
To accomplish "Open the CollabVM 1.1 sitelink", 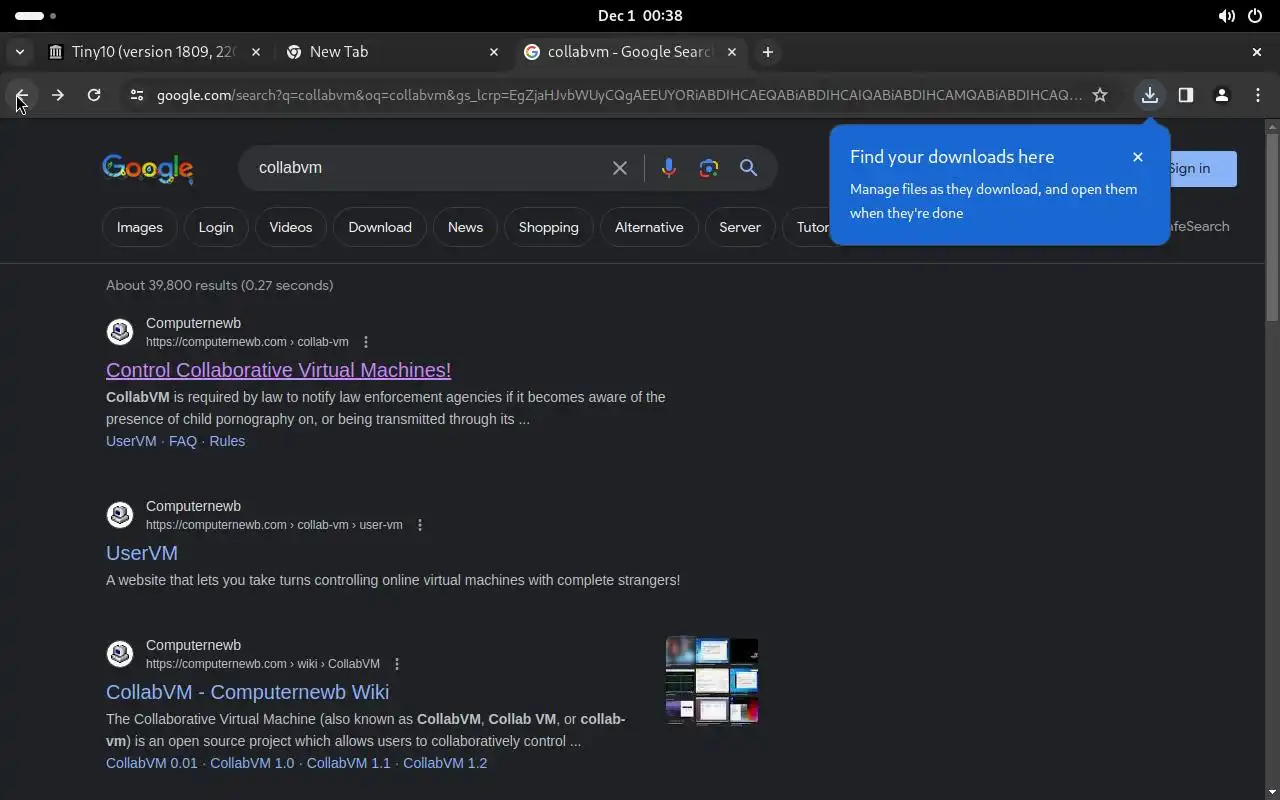I will click(349, 763).
